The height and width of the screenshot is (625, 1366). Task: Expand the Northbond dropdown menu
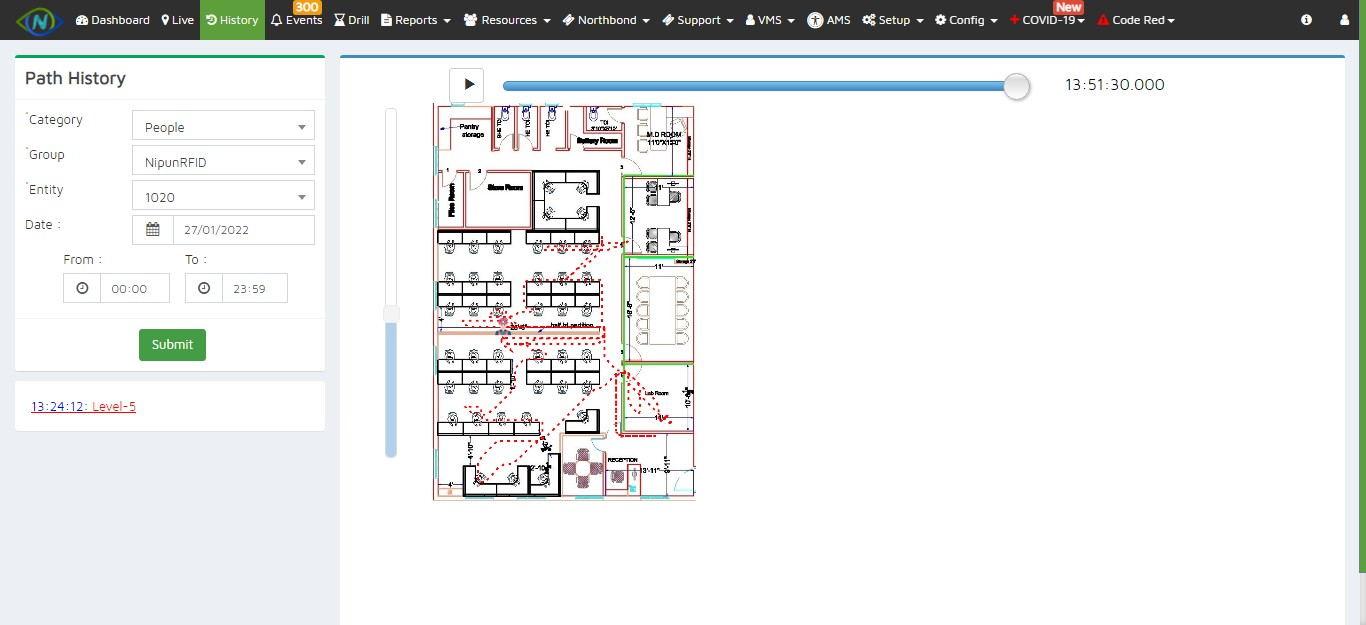point(606,20)
